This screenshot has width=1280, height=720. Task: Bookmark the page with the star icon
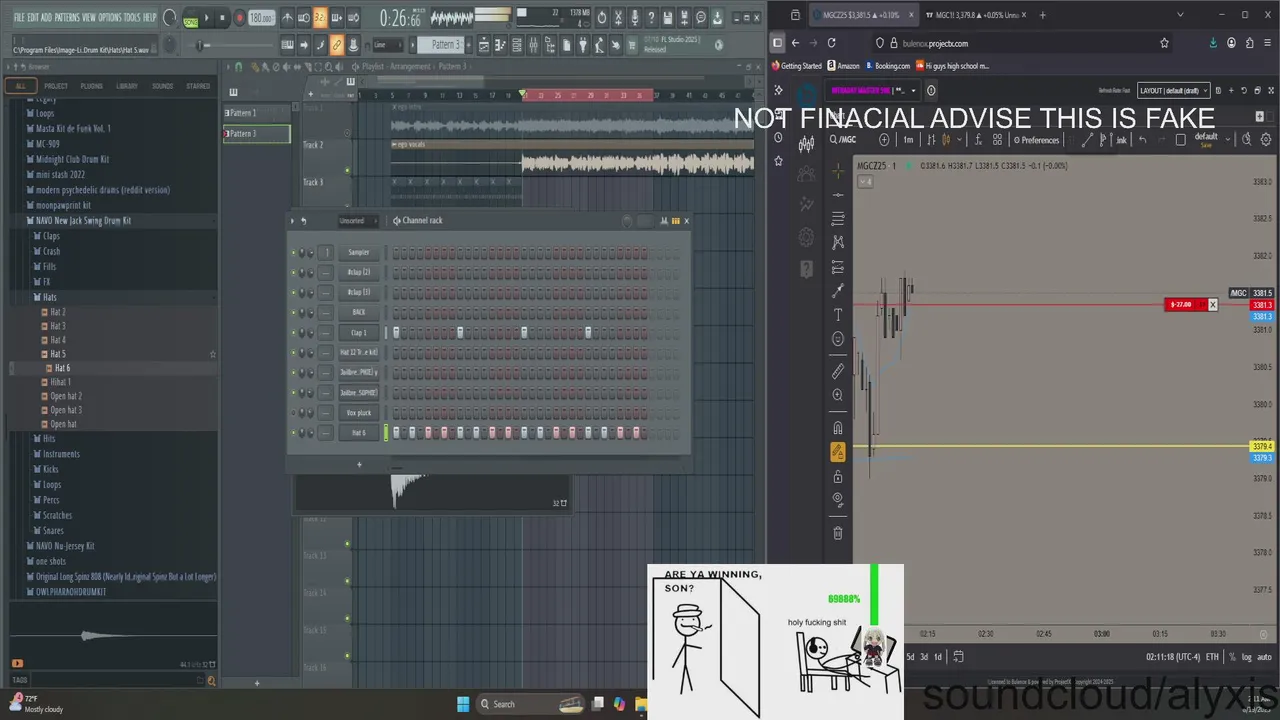pos(1164,43)
